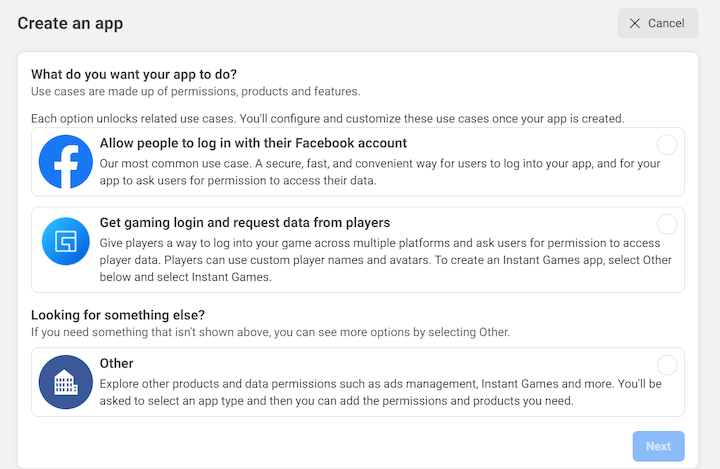The image size is (720, 469).
Task: Click the 'Use cases are made up' subtitle
Action: [x=195, y=91]
